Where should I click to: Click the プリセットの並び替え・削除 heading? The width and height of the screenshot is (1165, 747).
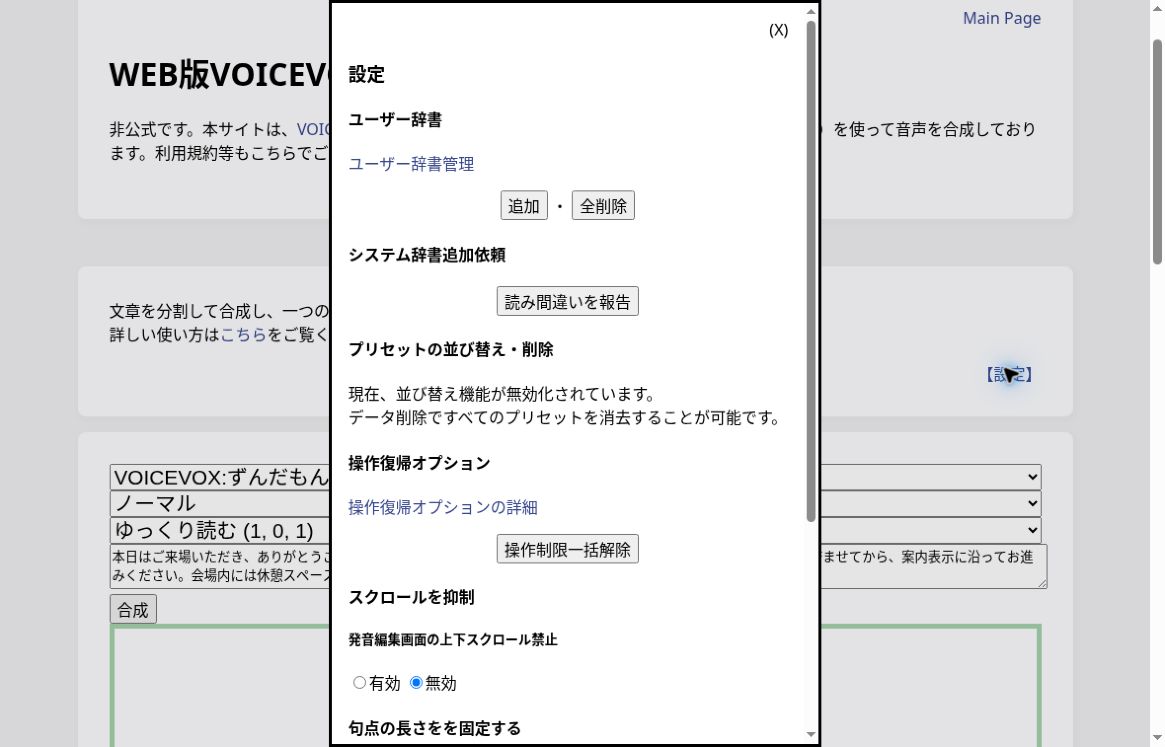(451, 349)
